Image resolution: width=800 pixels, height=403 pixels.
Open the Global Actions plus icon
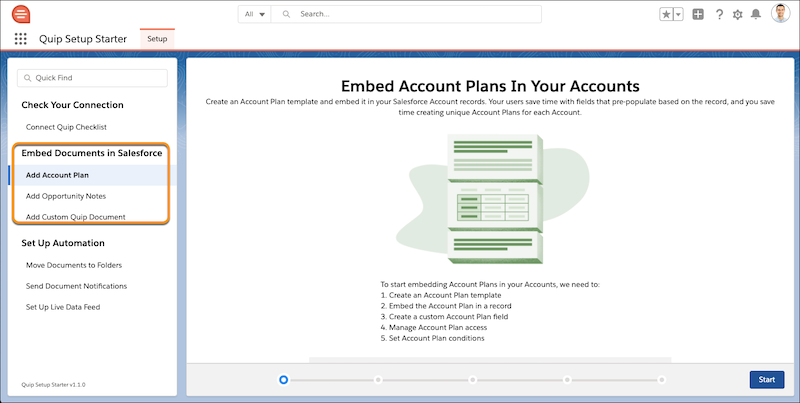(698, 14)
